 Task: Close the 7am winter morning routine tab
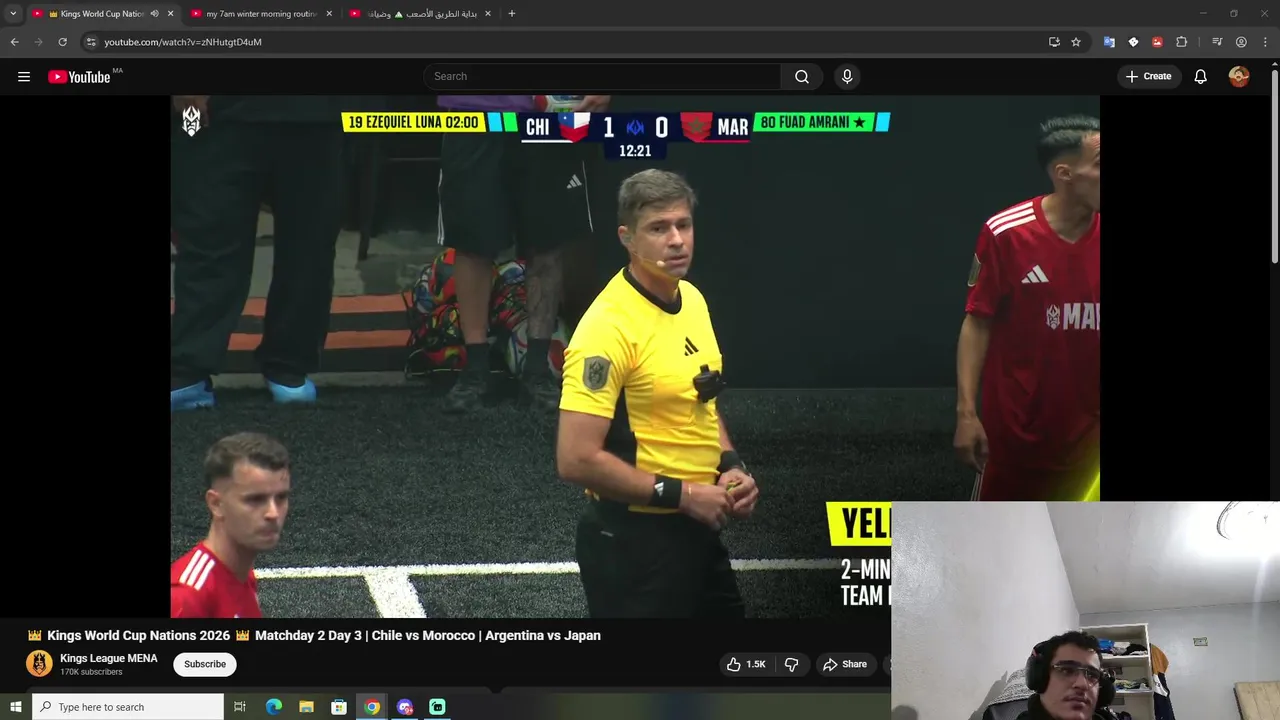pyautogui.click(x=329, y=14)
